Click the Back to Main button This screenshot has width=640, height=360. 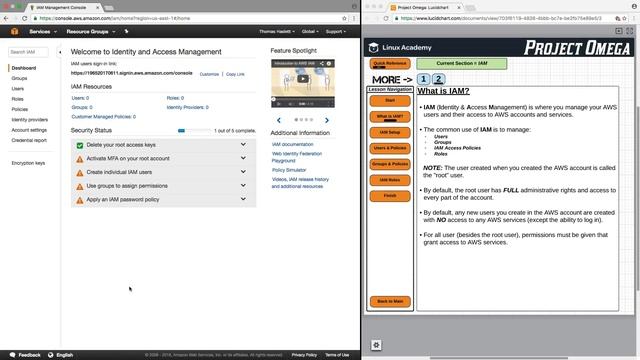[390, 301]
